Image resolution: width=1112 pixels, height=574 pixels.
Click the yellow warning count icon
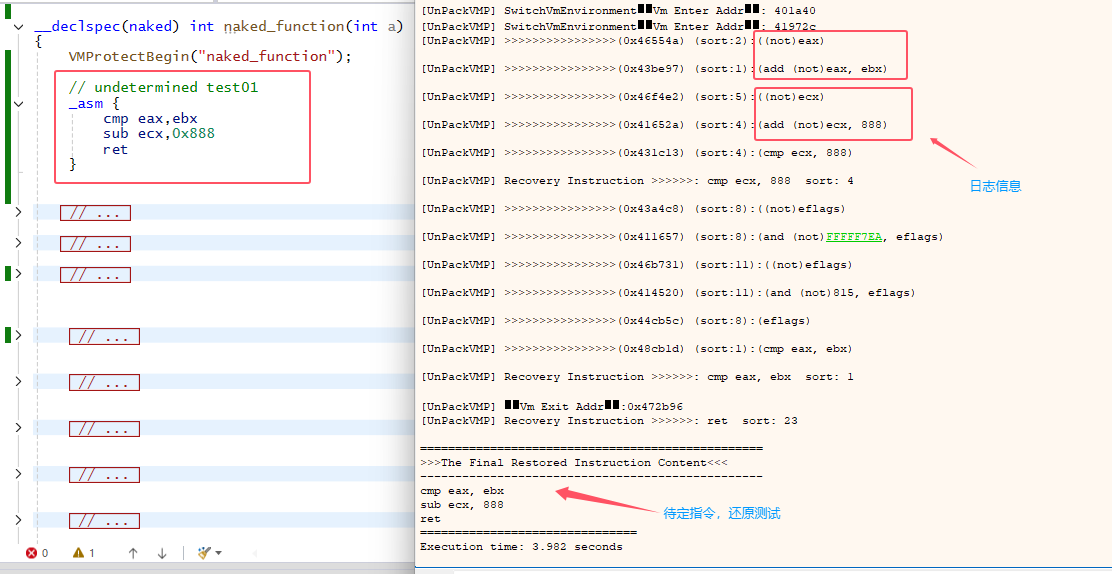tap(78, 553)
